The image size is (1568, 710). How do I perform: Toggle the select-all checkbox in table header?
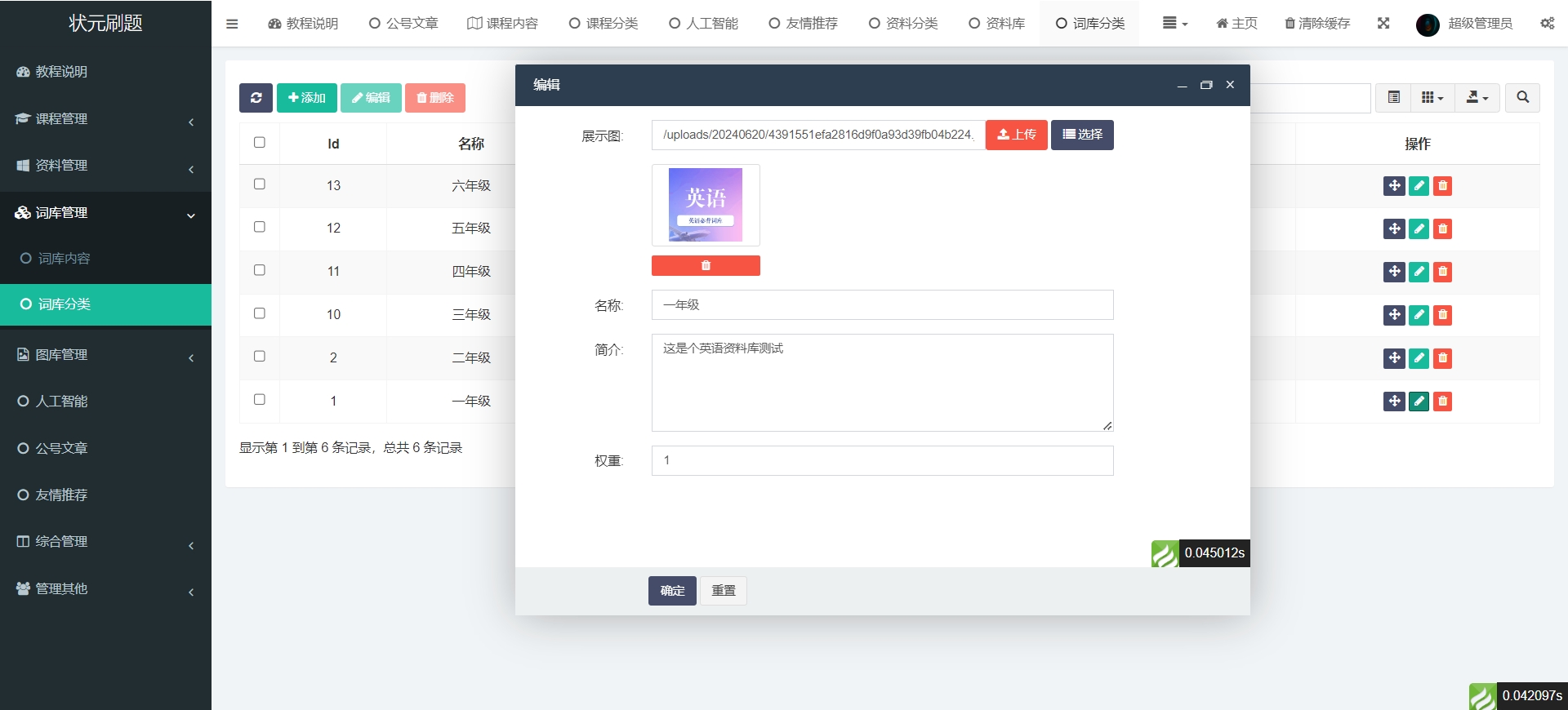260,142
